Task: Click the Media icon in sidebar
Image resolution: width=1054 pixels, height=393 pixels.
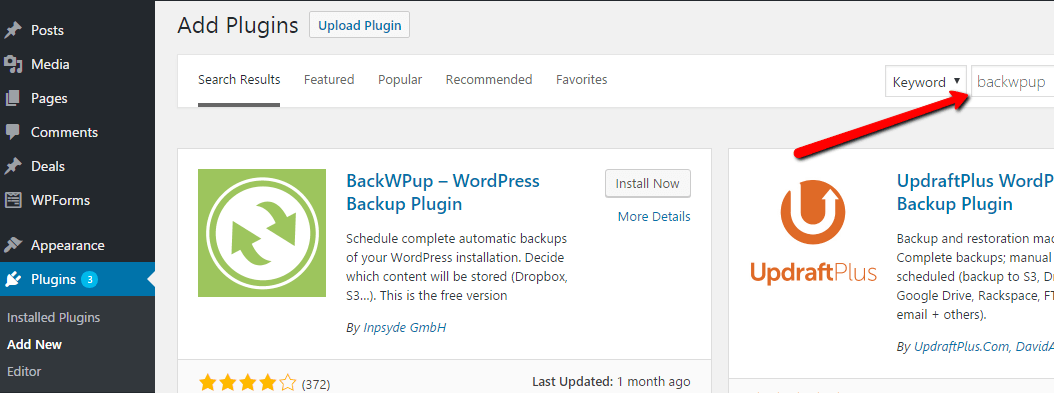Action: (13, 64)
